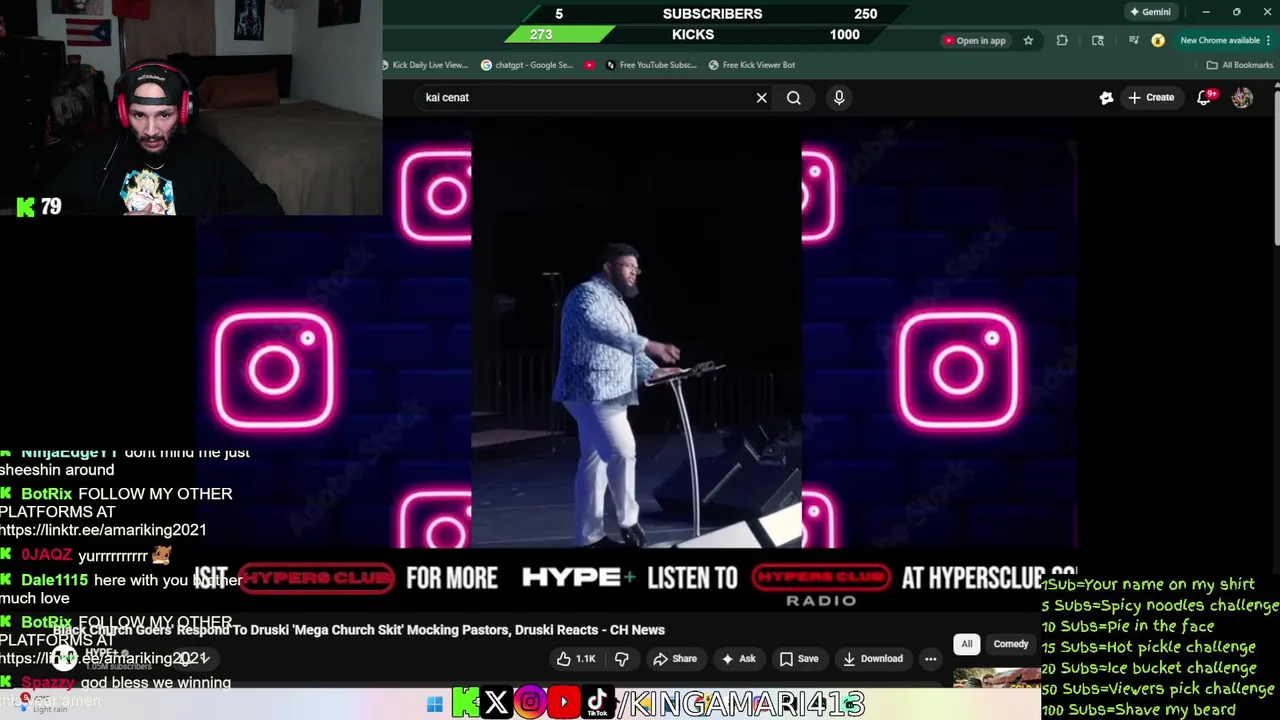Image resolution: width=1280 pixels, height=720 pixels.
Task: Click the Share button under video
Action: point(675,659)
